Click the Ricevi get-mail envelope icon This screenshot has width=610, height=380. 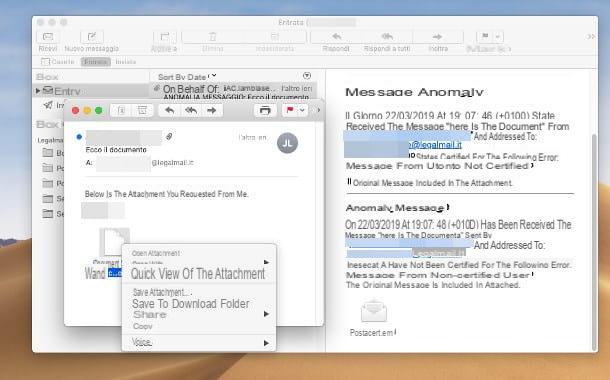click(47, 37)
